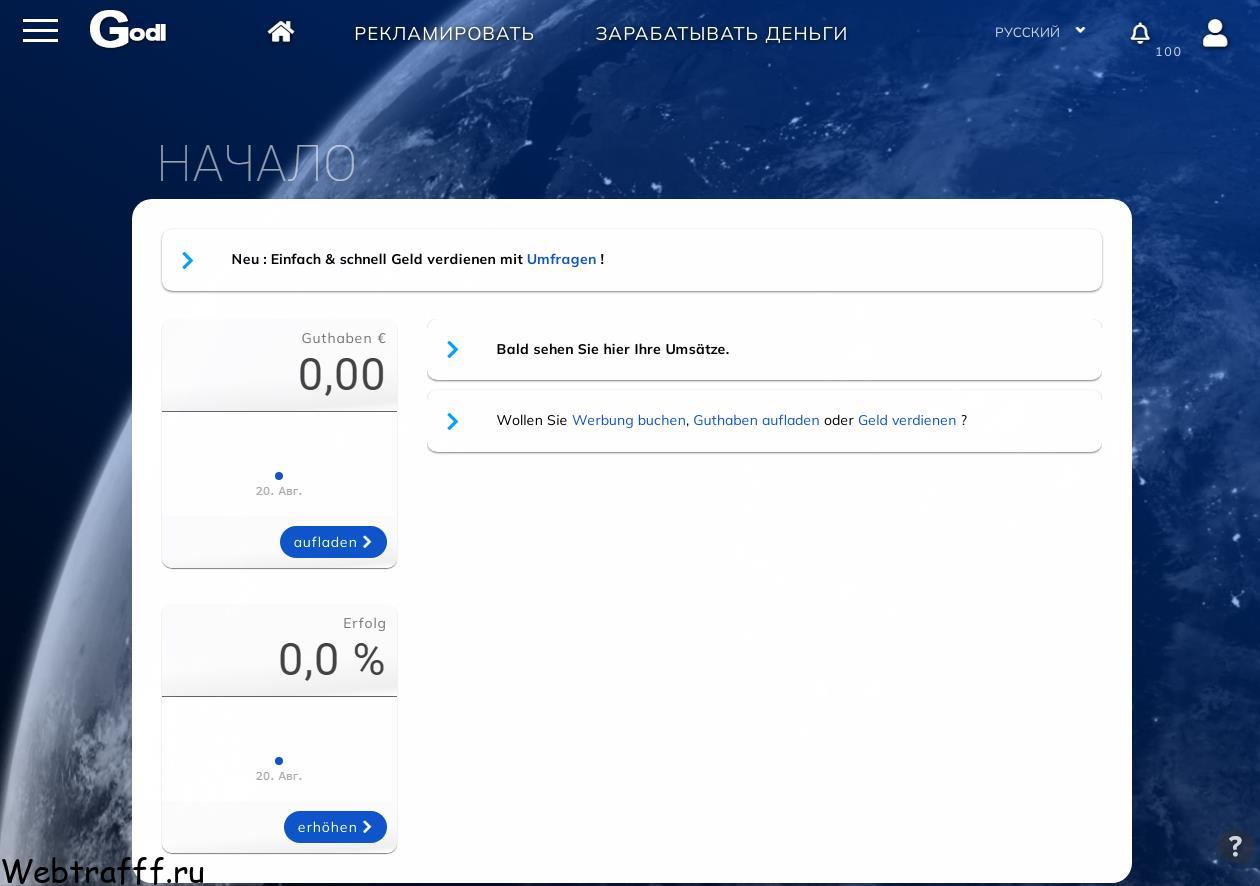Image resolution: width=1260 pixels, height=886 pixels.
Task: Follow the 'Guthaben aufladen' link
Action: (756, 420)
